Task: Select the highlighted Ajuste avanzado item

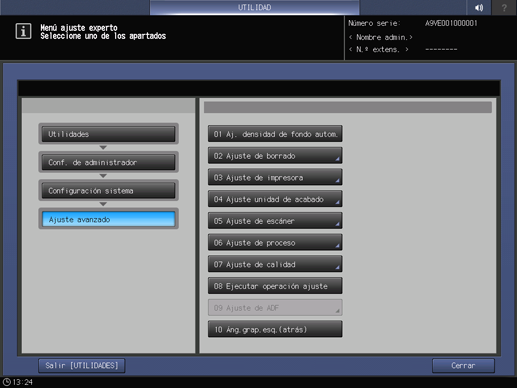Action: 108,219
